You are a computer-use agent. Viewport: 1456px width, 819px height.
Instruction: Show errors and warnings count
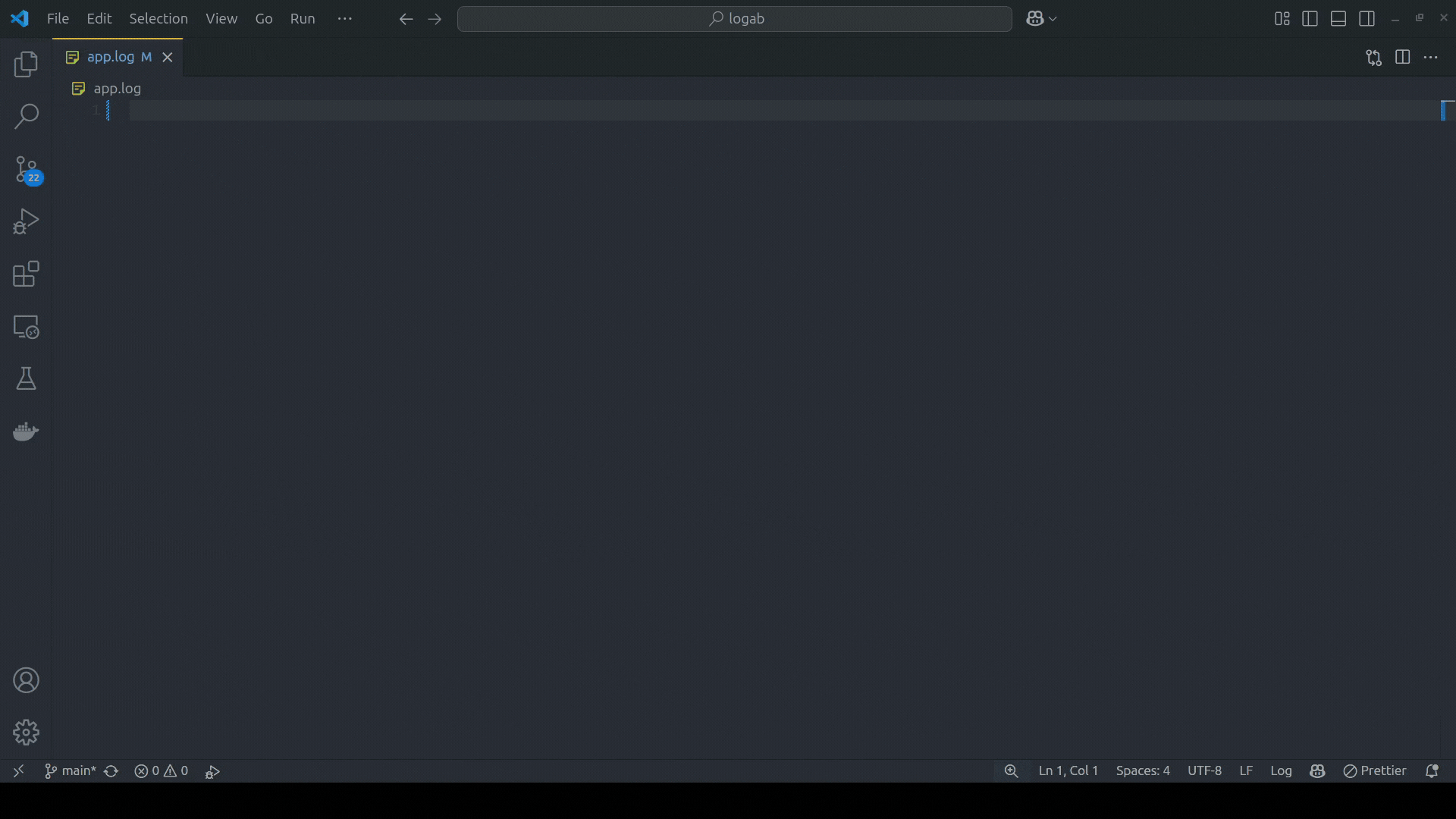161,771
